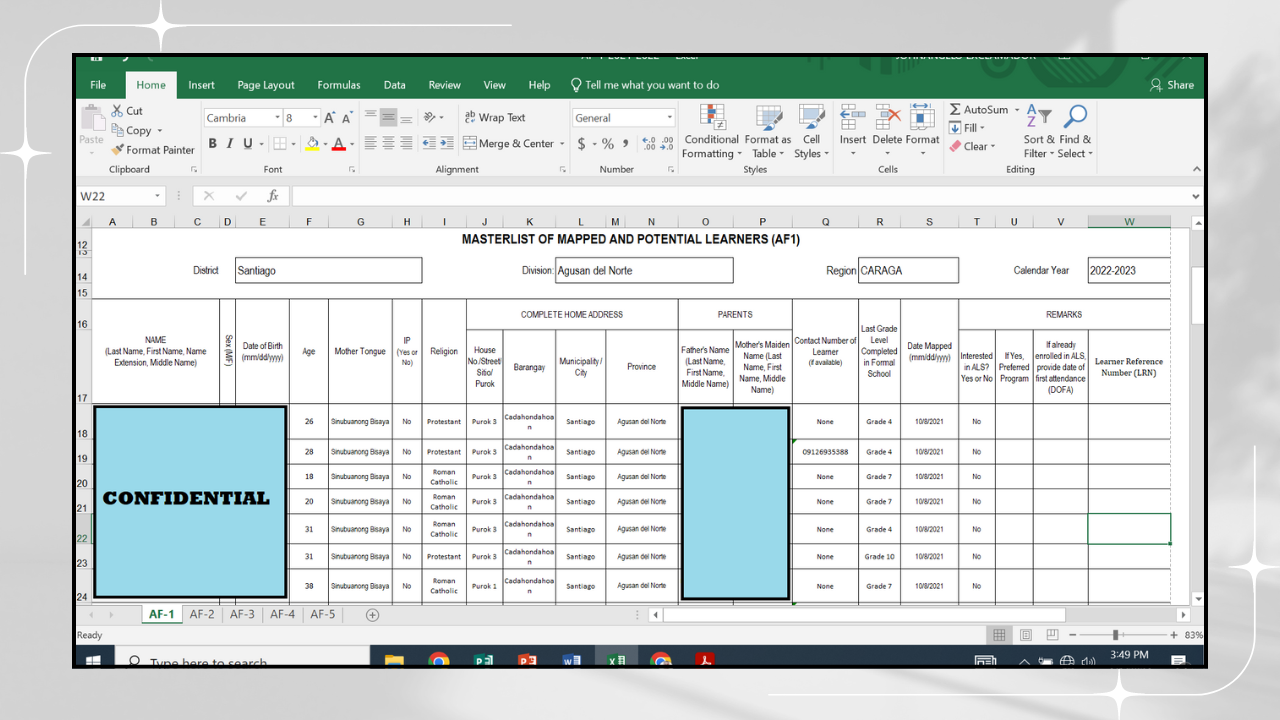Open the Name Box dropdown for W22
The height and width of the screenshot is (720, 1280).
point(157,197)
